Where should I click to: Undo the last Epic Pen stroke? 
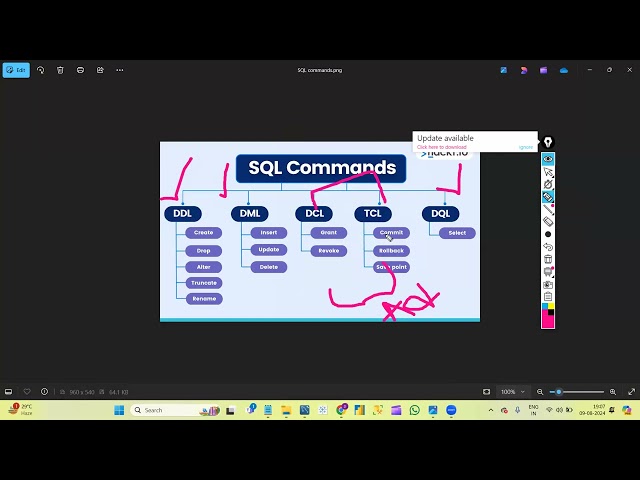click(x=548, y=246)
